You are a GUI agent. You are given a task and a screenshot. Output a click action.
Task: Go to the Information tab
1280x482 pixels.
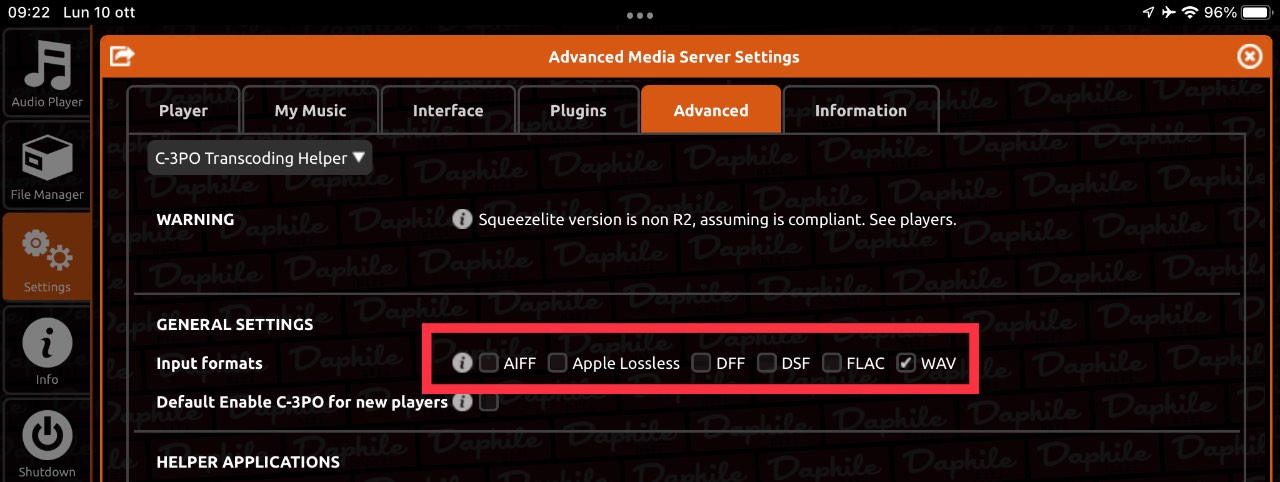(861, 110)
